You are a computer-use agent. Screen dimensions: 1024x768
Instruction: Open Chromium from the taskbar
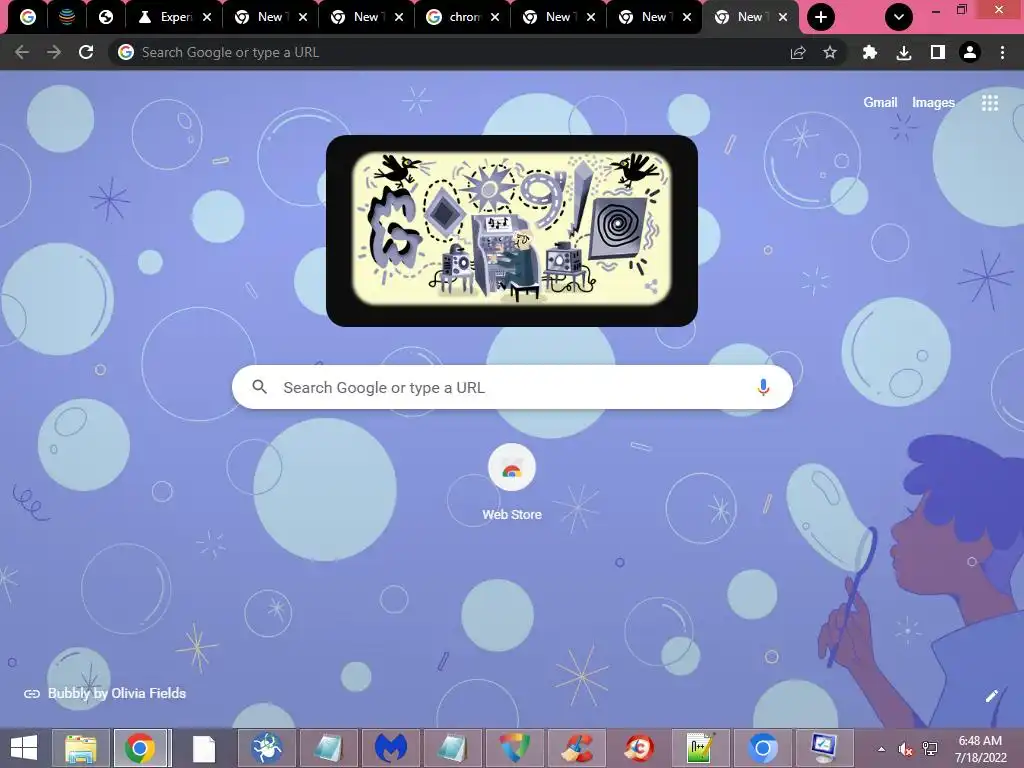coord(763,748)
